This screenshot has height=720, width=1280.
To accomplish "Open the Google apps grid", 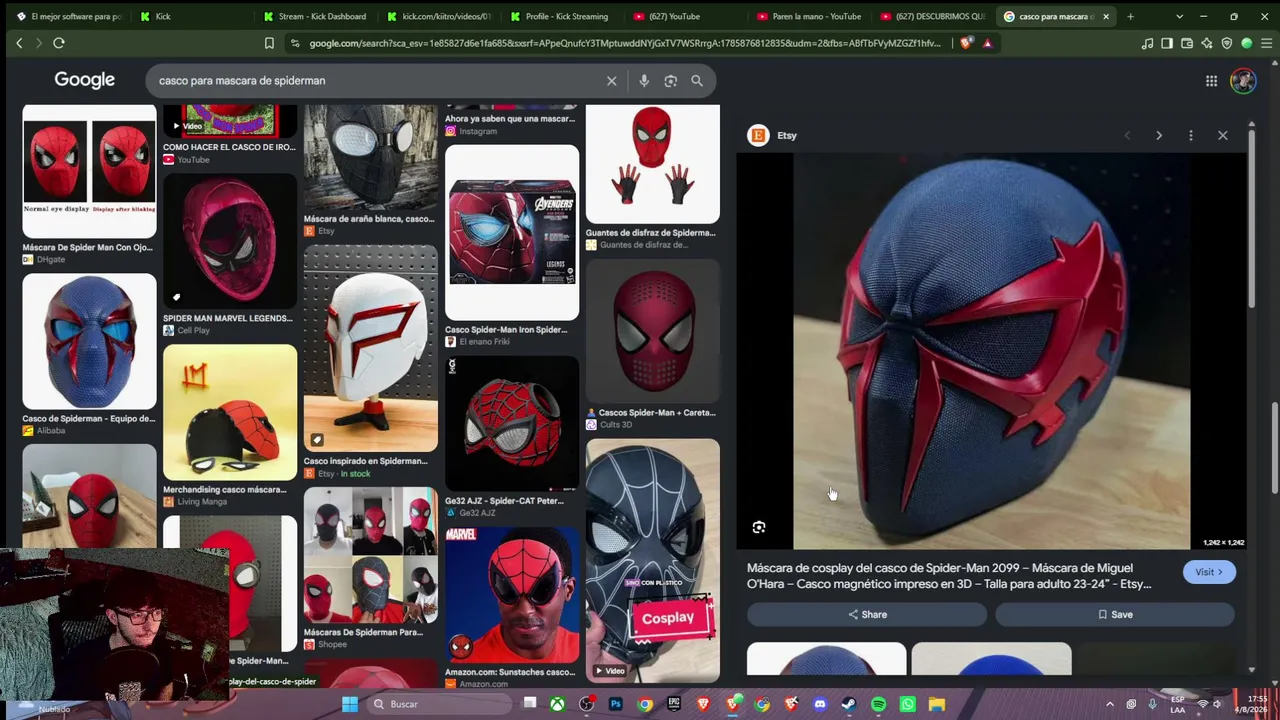I will coord(1211,81).
